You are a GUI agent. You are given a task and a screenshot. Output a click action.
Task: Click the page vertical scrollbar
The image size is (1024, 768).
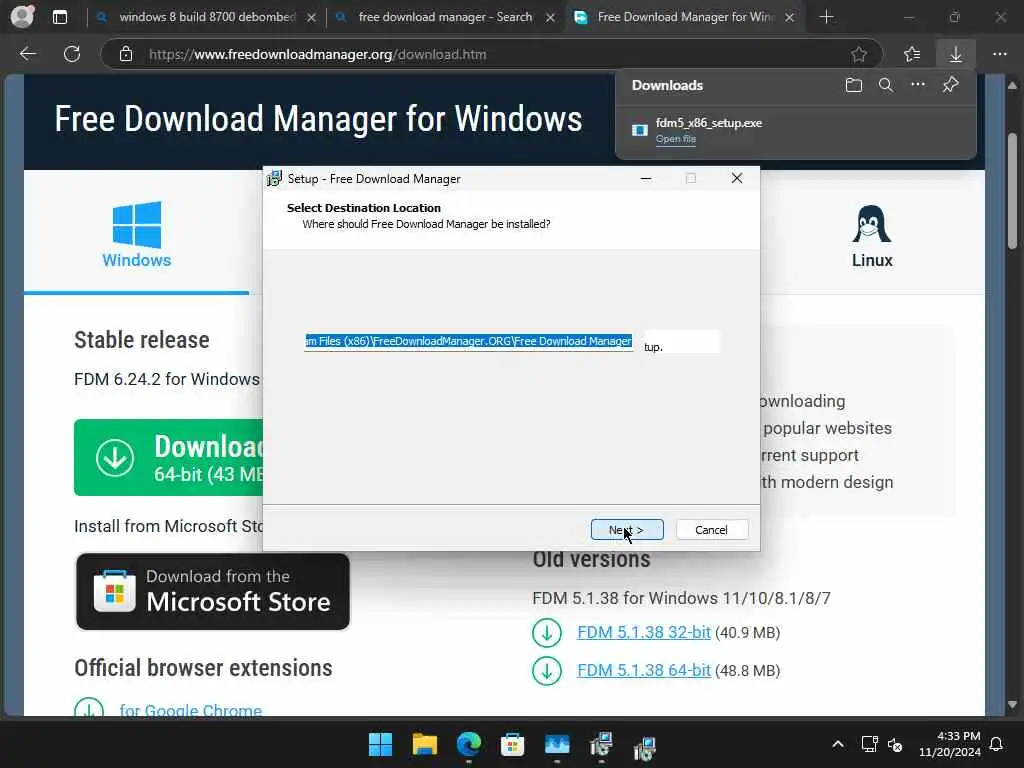(1012, 191)
